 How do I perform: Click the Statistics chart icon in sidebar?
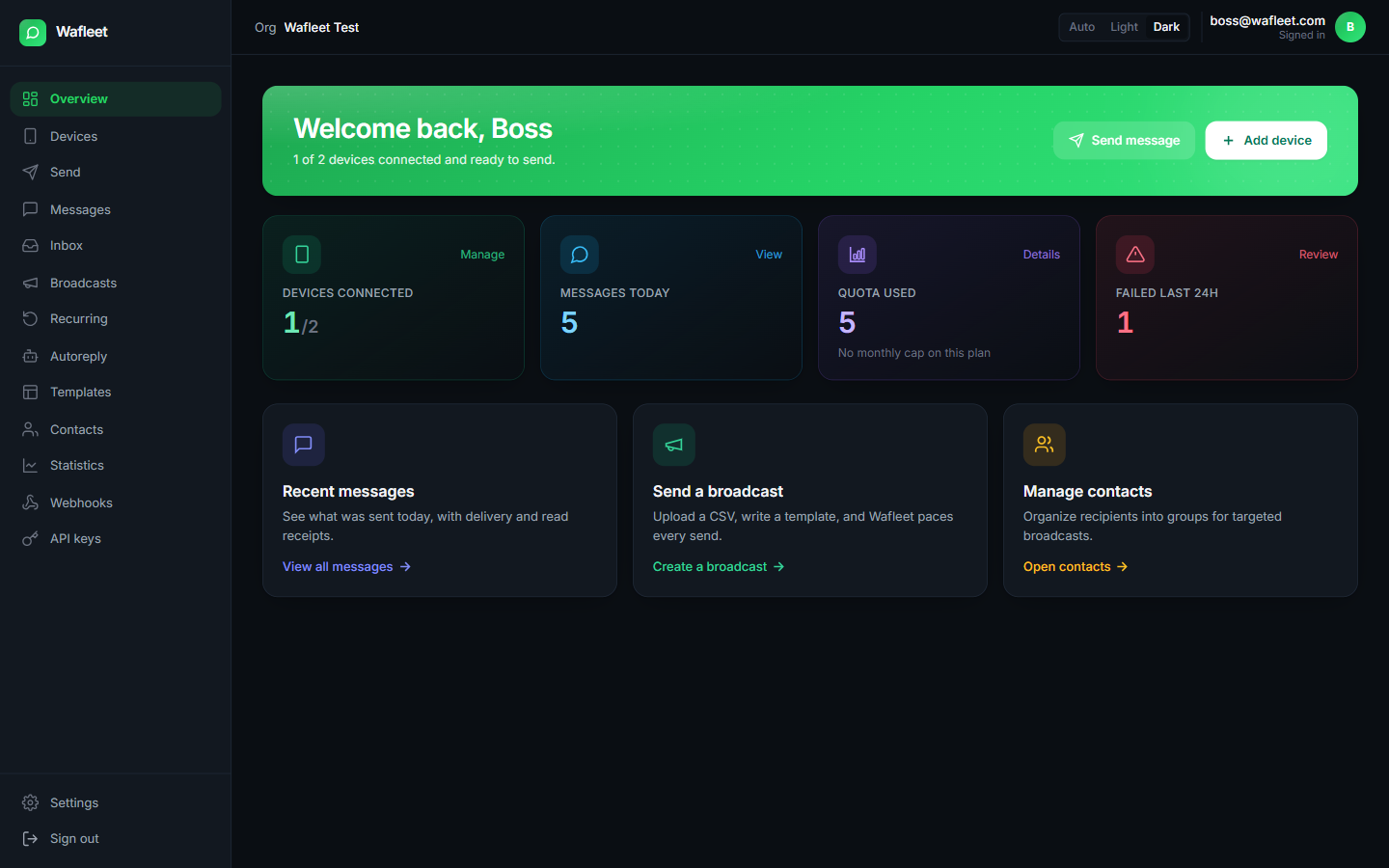point(30,466)
